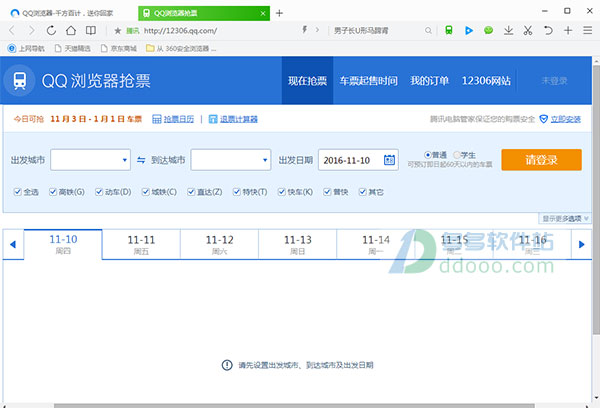
Task: Reload the page with the refresh icon
Action: click(x=51, y=30)
